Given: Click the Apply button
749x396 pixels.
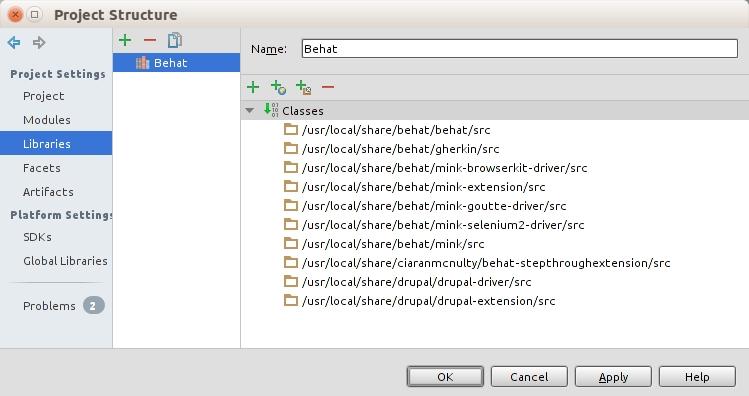Looking at the screenshot, I should 613,377.
